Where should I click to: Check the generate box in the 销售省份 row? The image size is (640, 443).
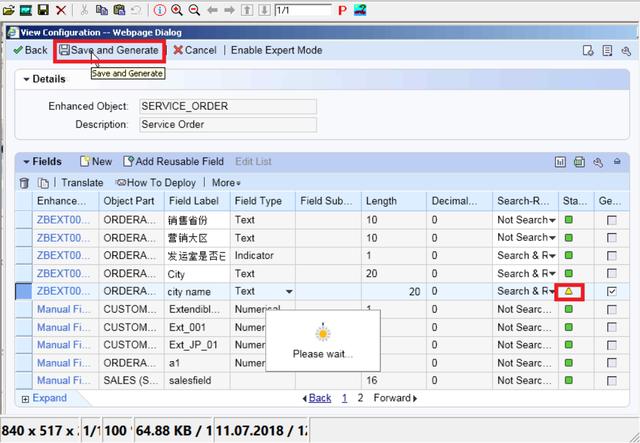[611, 220]
